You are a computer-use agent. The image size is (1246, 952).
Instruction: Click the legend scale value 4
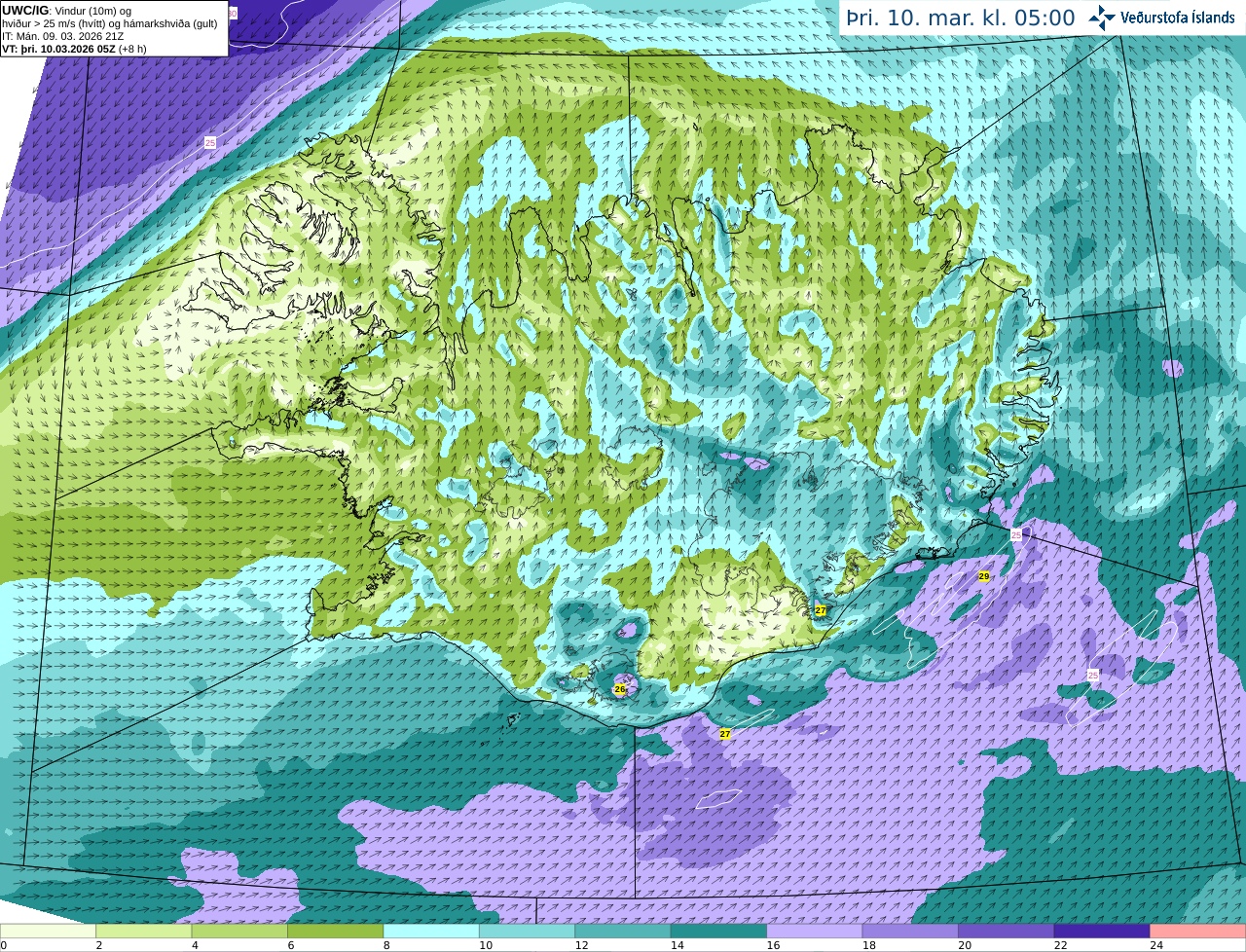[x=194, y=945]
